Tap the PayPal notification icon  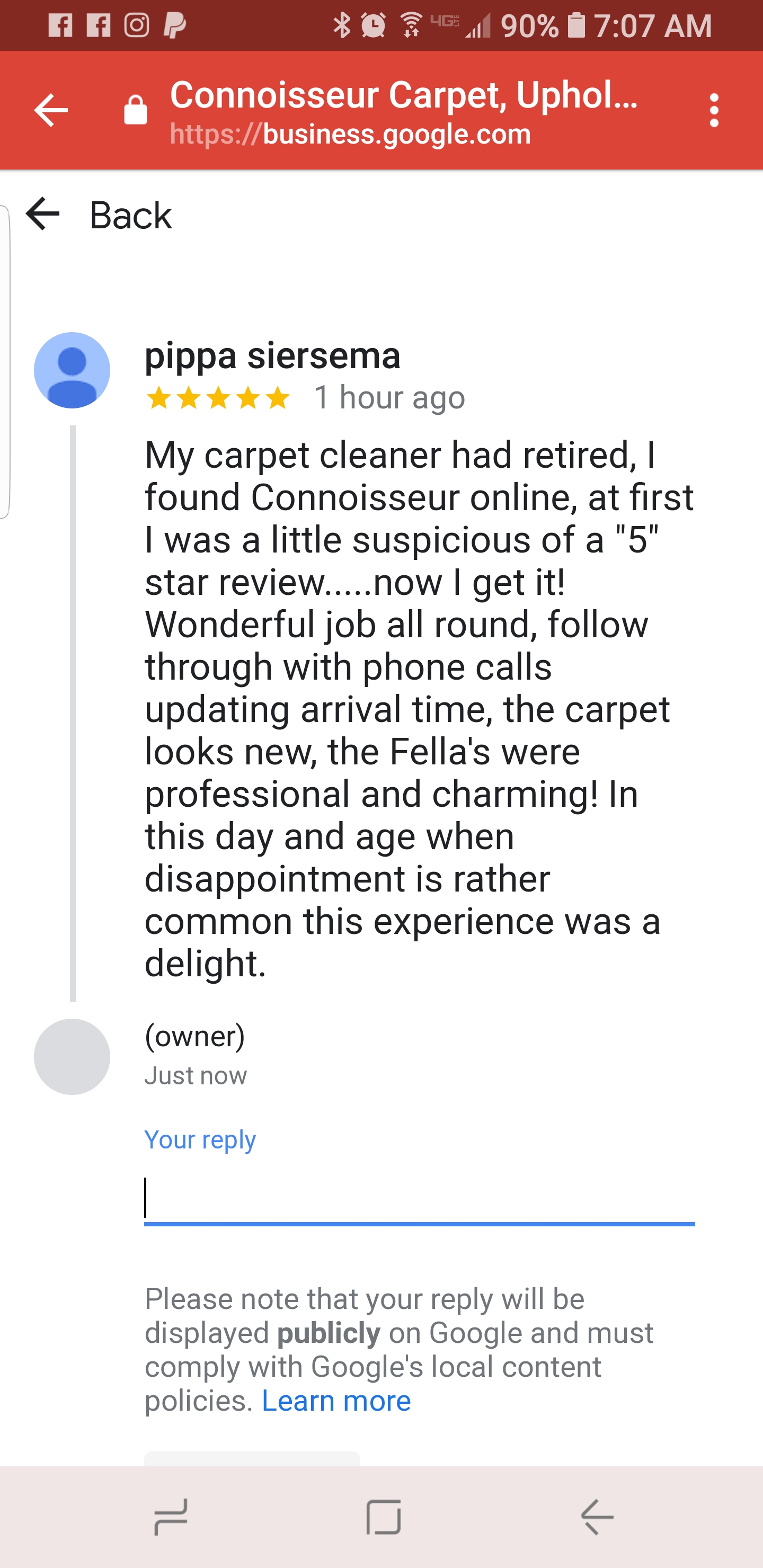(175, 25)
